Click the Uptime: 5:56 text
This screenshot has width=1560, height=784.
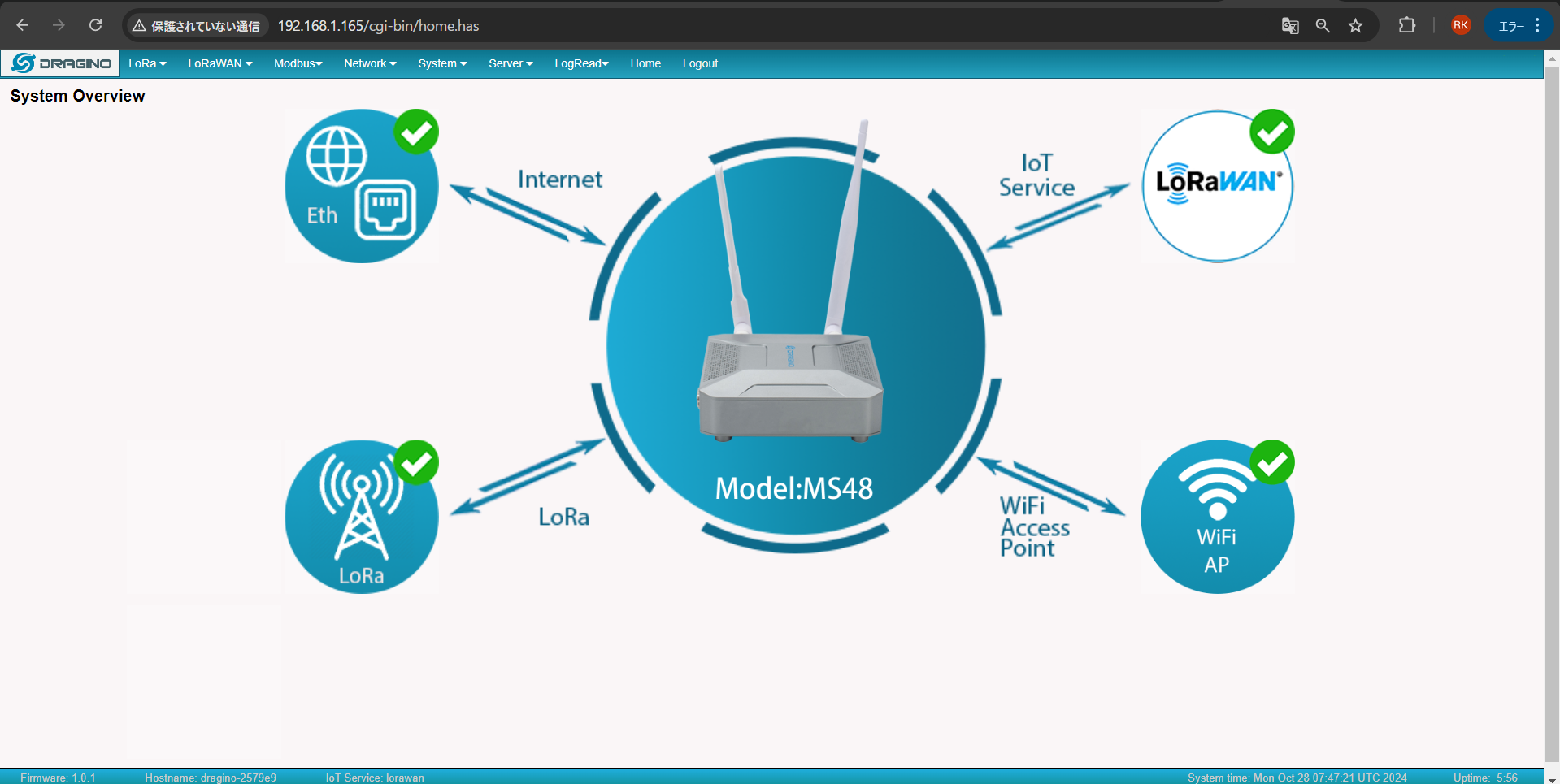pyautogui.click(x=1485, y=778)
